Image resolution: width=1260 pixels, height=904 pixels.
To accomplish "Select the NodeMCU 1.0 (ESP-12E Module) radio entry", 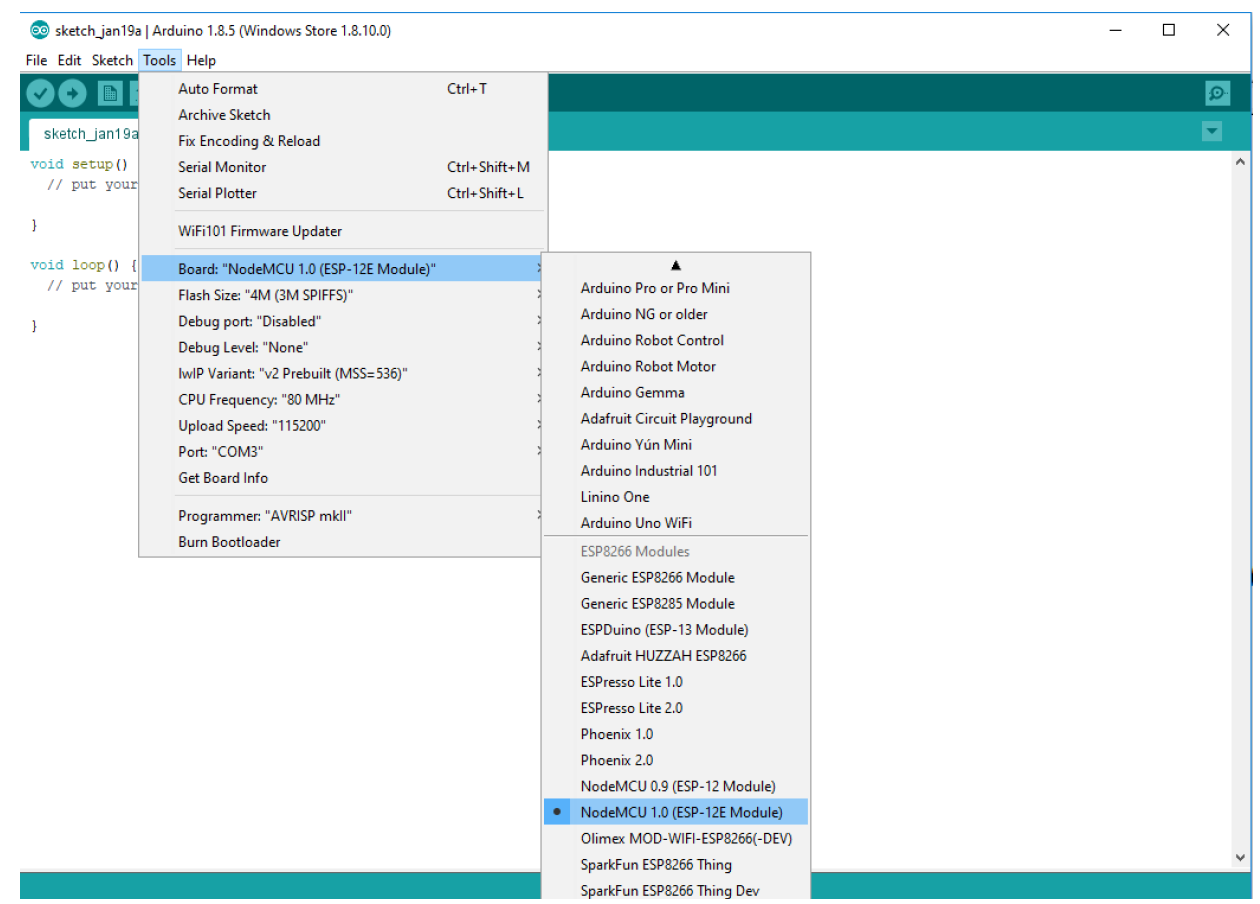I will tap(676, 812).
